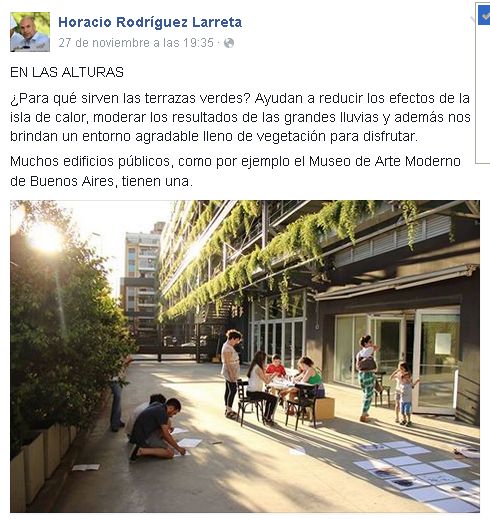Open the post timestamp 27 de noviembre
This screenshot has height=520, width=490.
point(136,43)
